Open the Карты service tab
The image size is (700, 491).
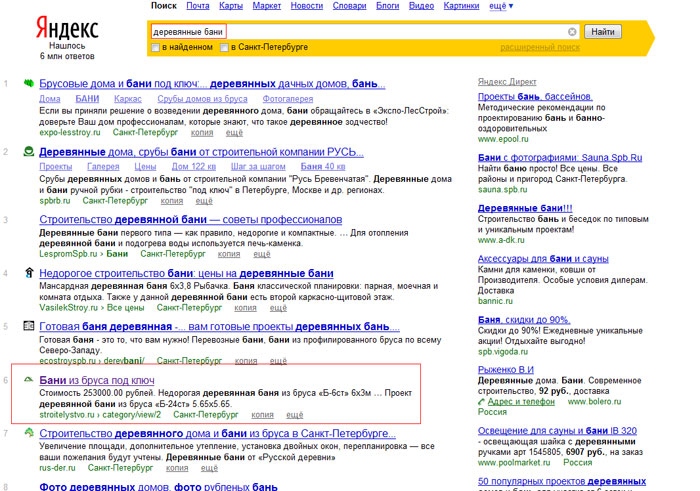click(231, 6)
